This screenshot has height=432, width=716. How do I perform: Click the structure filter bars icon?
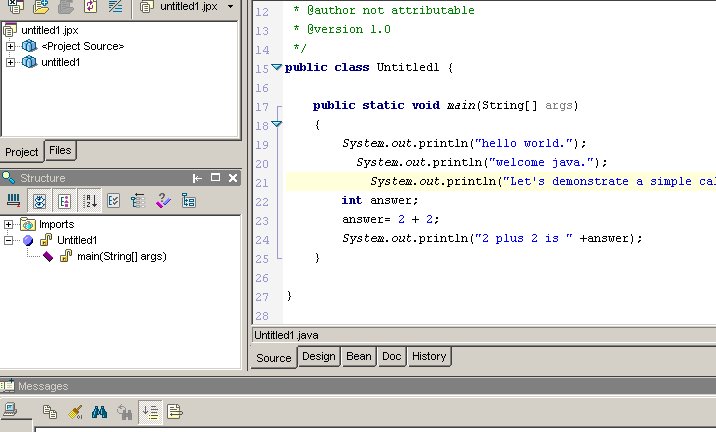click(14, 200)
